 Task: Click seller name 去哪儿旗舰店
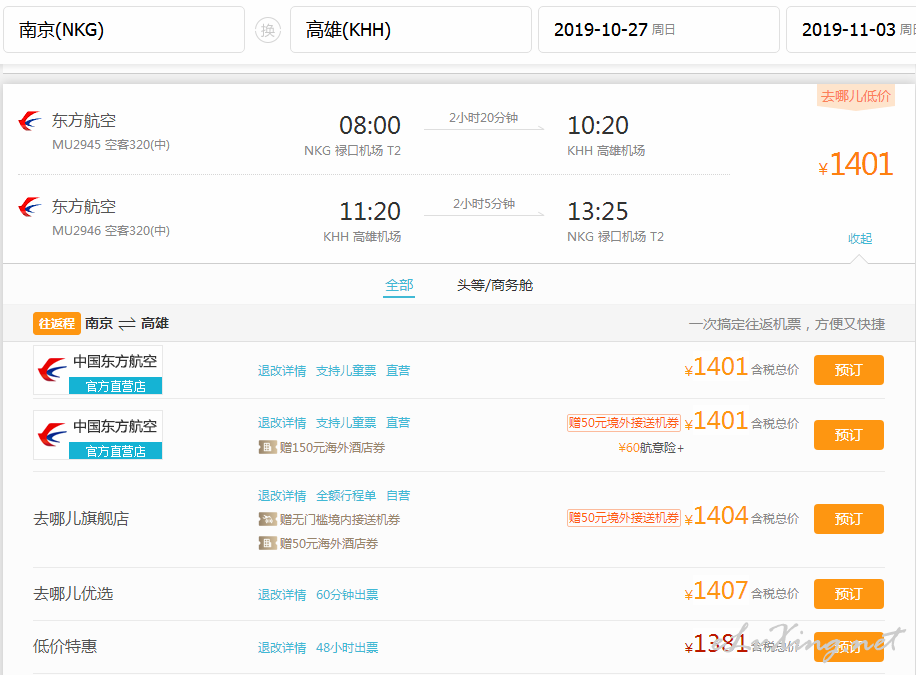[81, 518]
